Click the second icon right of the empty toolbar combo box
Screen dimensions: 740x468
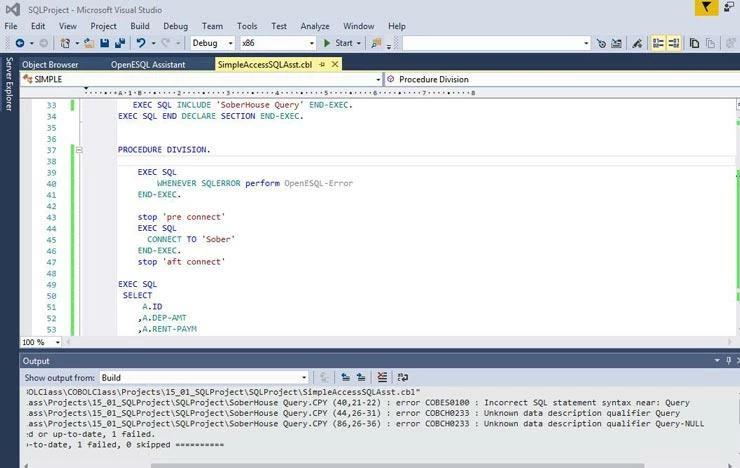[x=617, y=44]
